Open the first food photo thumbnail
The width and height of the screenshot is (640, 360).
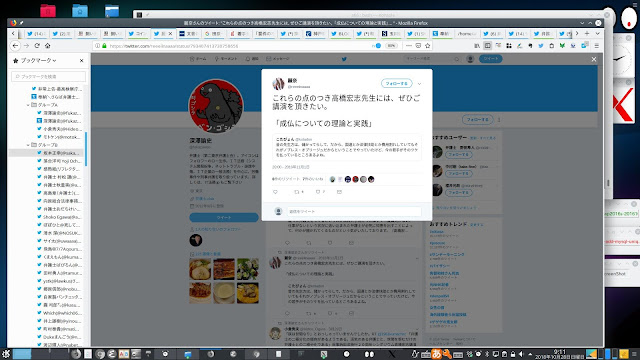click(200, 269)
